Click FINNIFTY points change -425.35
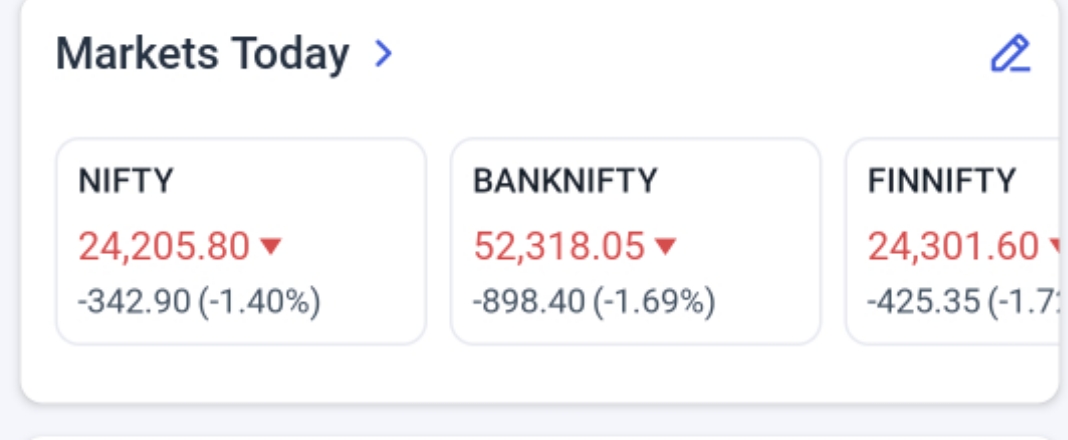The width and height of the screenshot is (1068, 440). click(x=924, y=301)
